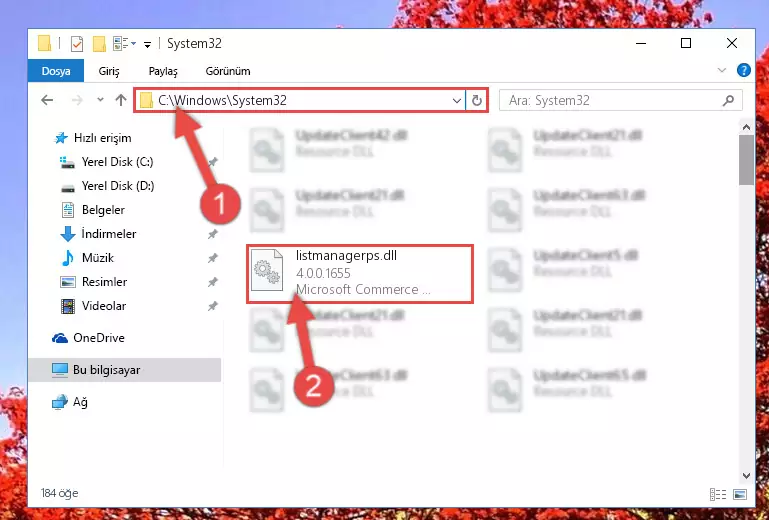The width and height of the screenshot is (769, 520).
Task: Click the 4.0.0.1655 version text
Action: pyautogui.click(x=323, y=273)
